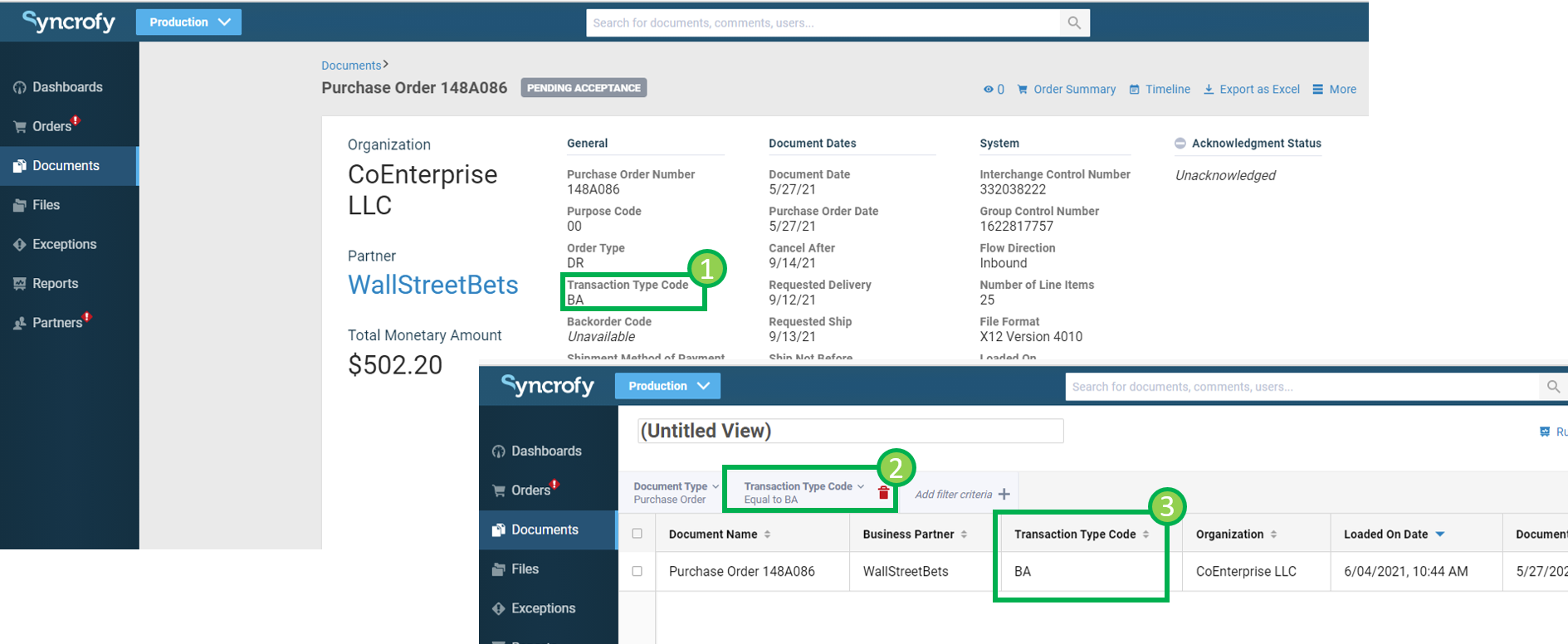This screenshot has height=644, width=1568.
Task: Open Timeline via its calendar icon
Action: point(1135,90)
